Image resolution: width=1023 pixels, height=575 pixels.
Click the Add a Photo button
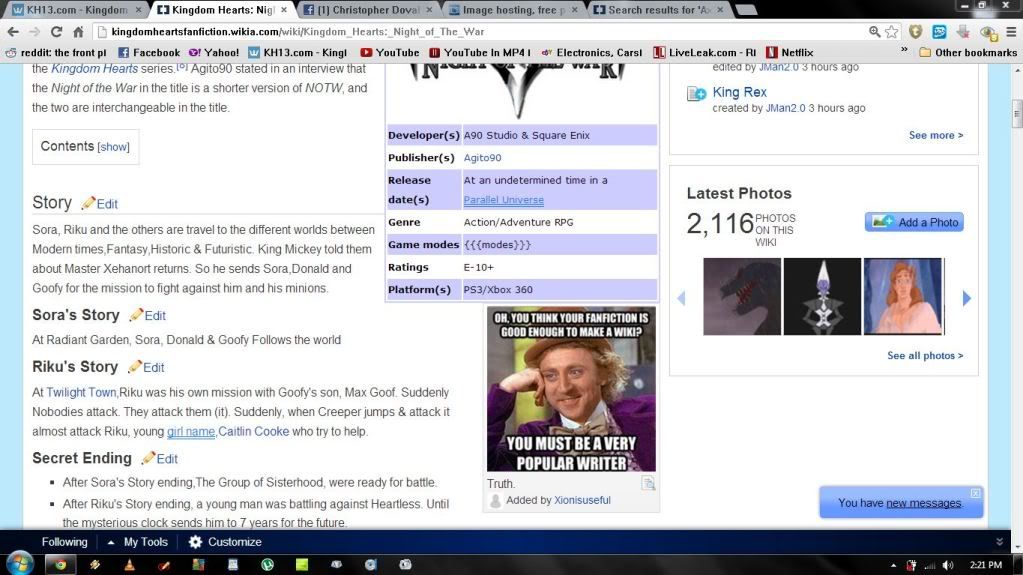[x=914, y=222]
